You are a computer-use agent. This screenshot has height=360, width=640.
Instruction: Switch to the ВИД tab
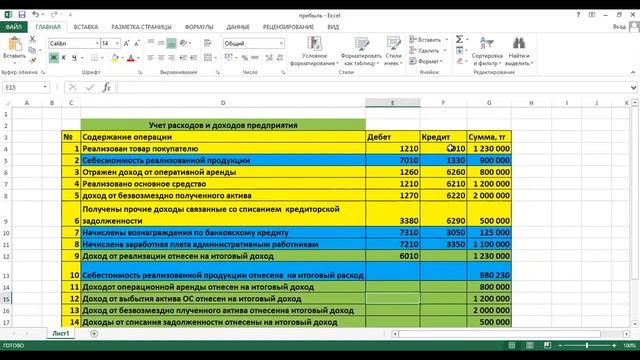(333, 27)
